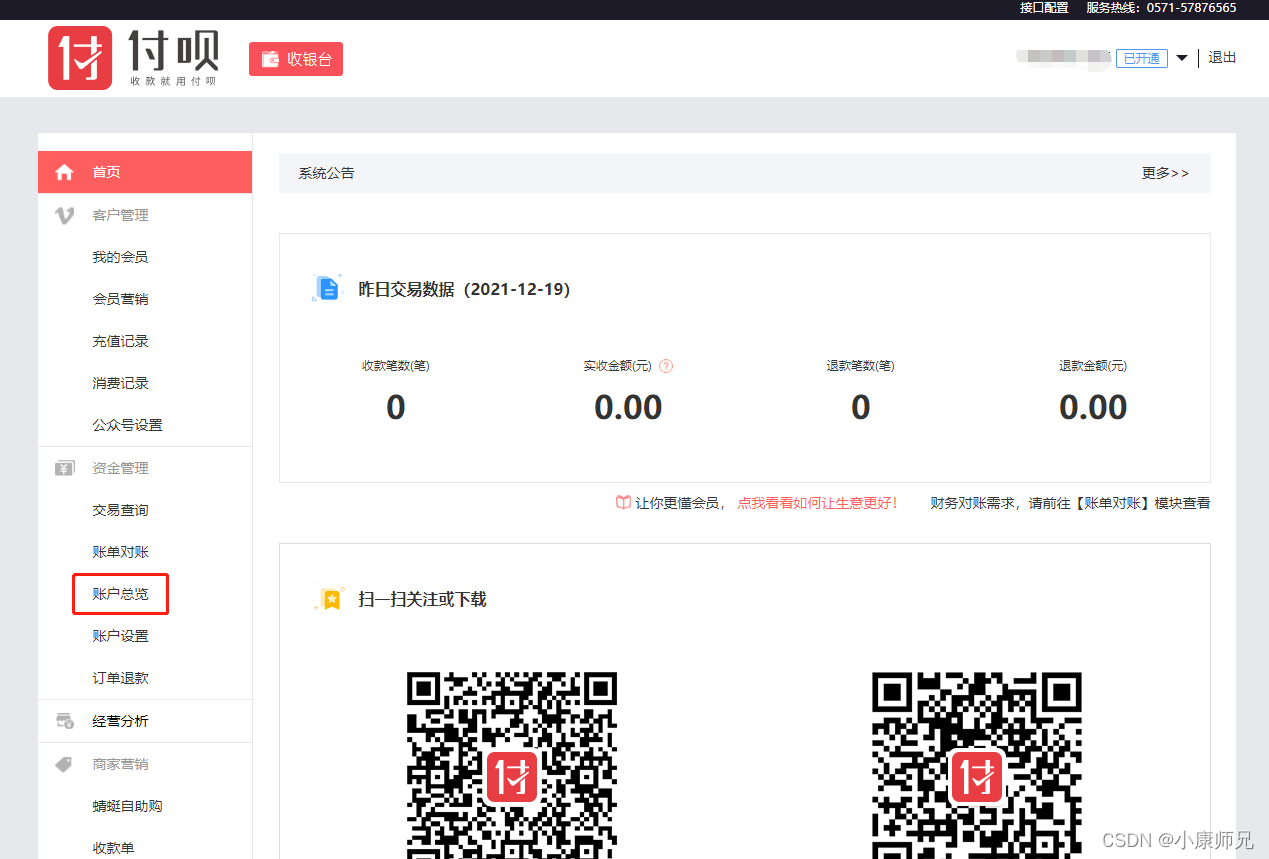
Task: Click 退出 to log out
Action: [x=1222, y=57]
